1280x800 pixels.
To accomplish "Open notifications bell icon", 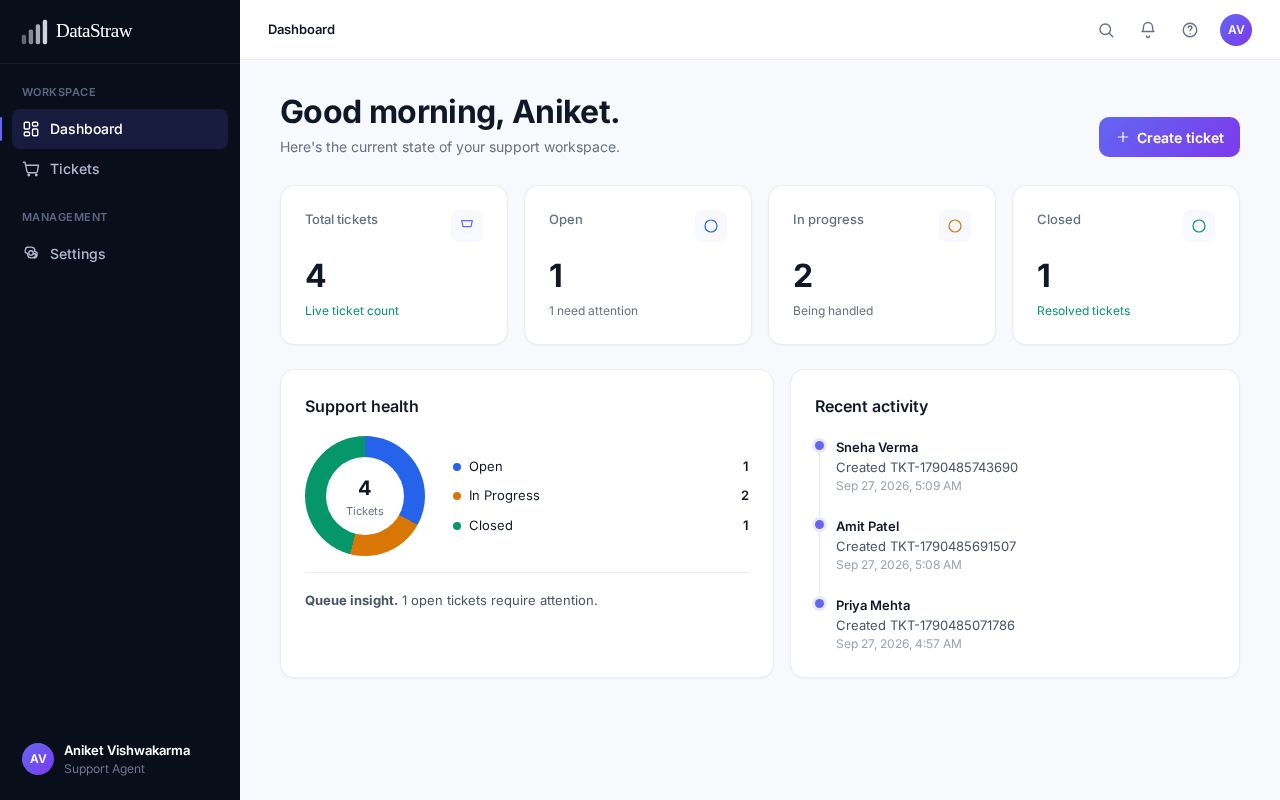I will (x=1148, y=30).
